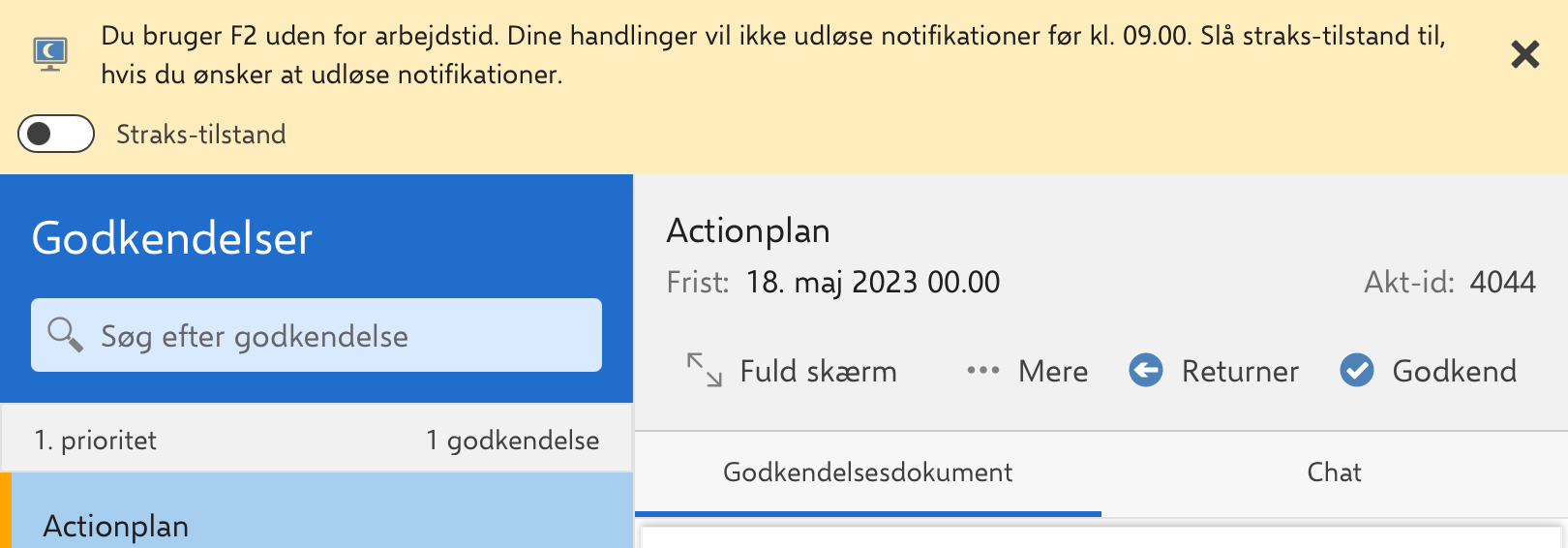Click the Godkend checkmark icon
The width and height of the screenshot is (1568, 548).
click(1357, 370)
